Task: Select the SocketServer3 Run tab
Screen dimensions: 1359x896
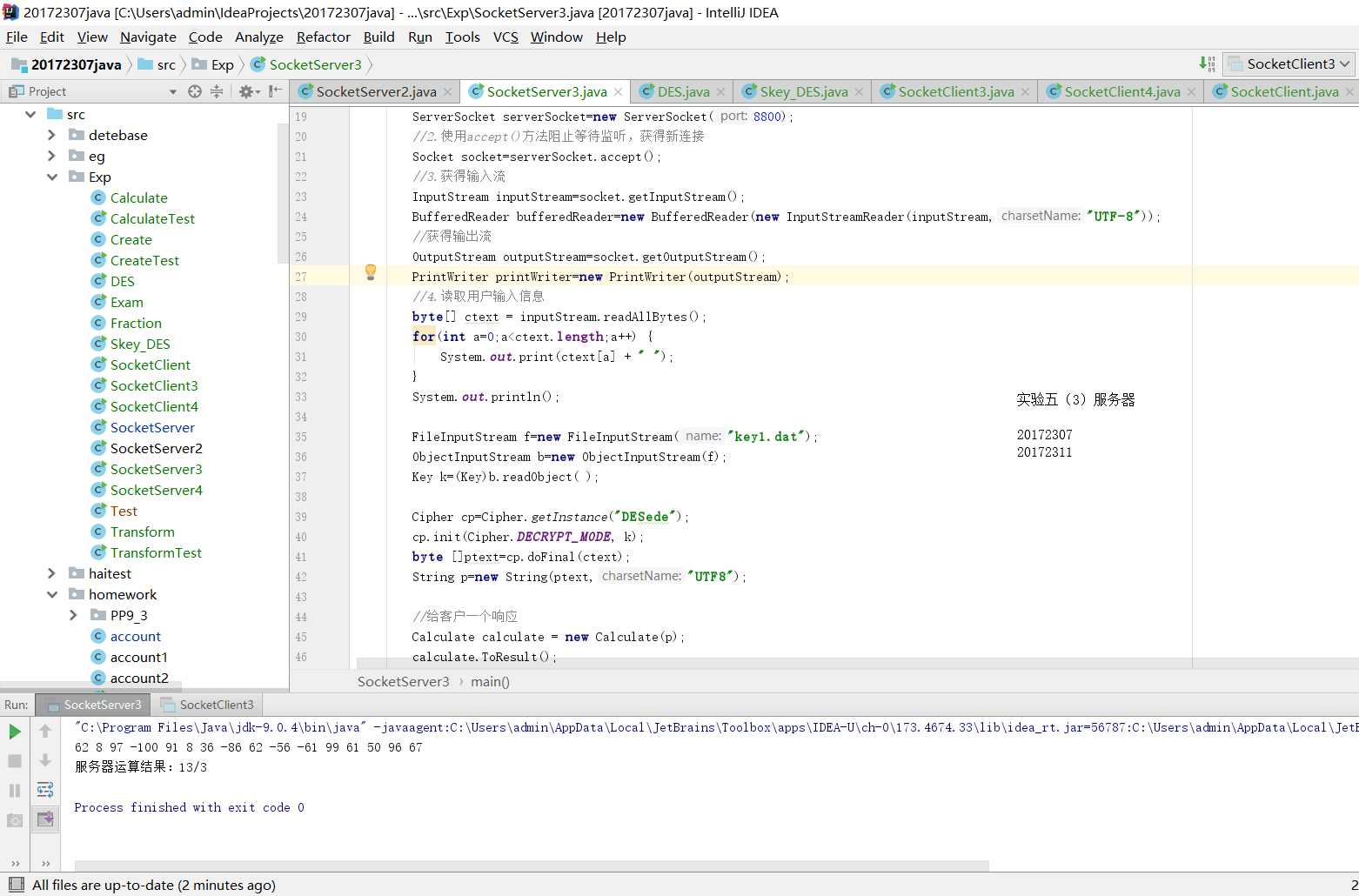Action: click(94, 705)
